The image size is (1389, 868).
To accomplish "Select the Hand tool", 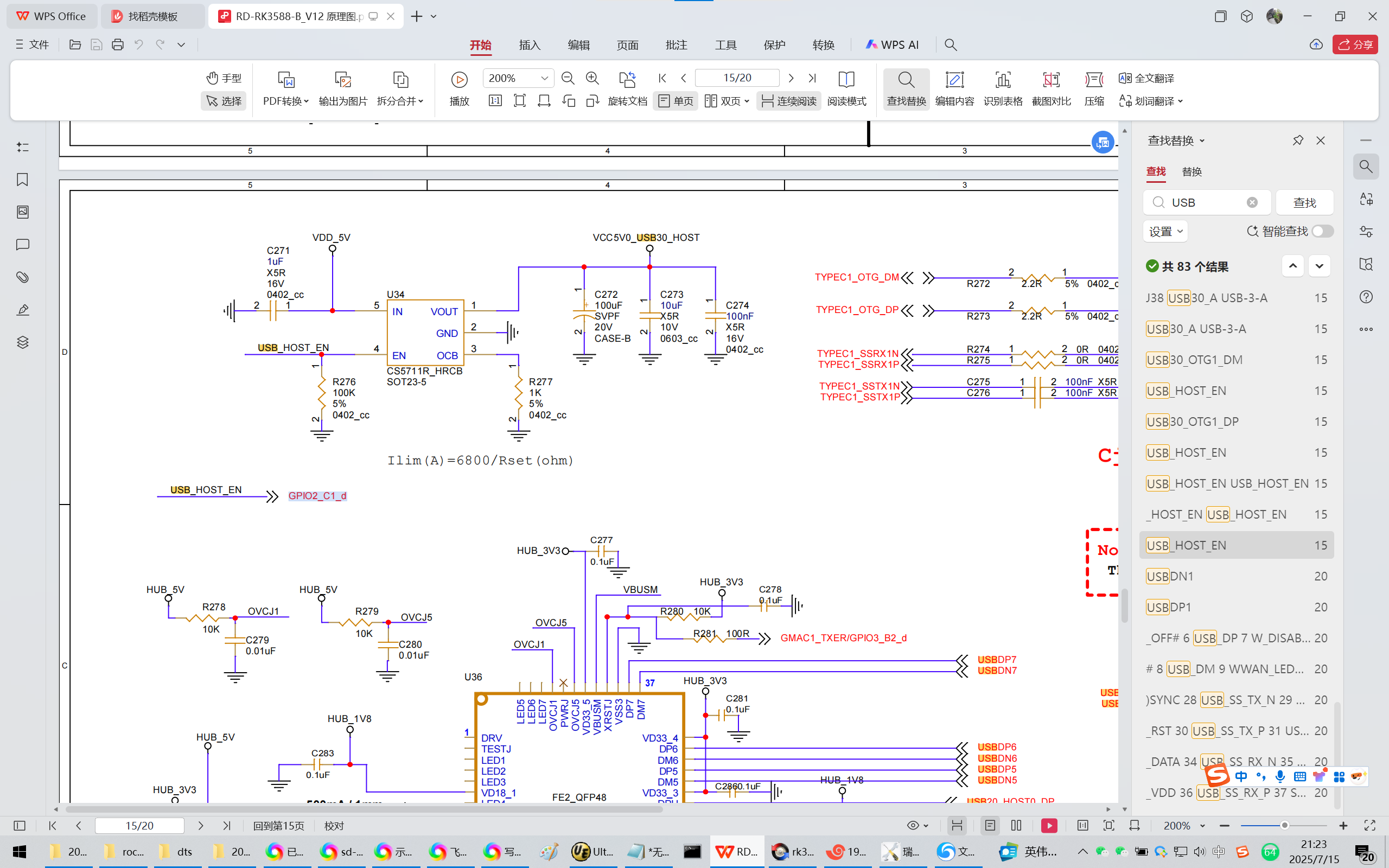I will point(224,78).
